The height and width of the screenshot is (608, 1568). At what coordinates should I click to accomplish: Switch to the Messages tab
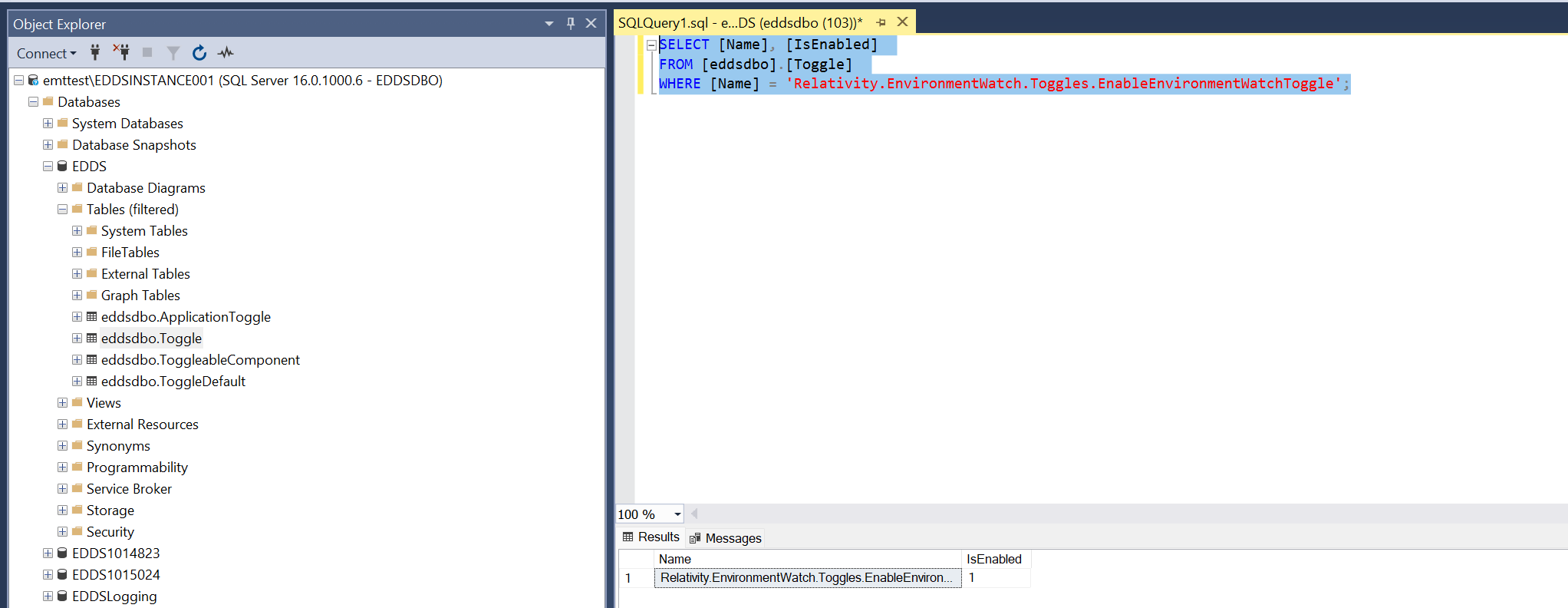726,538
